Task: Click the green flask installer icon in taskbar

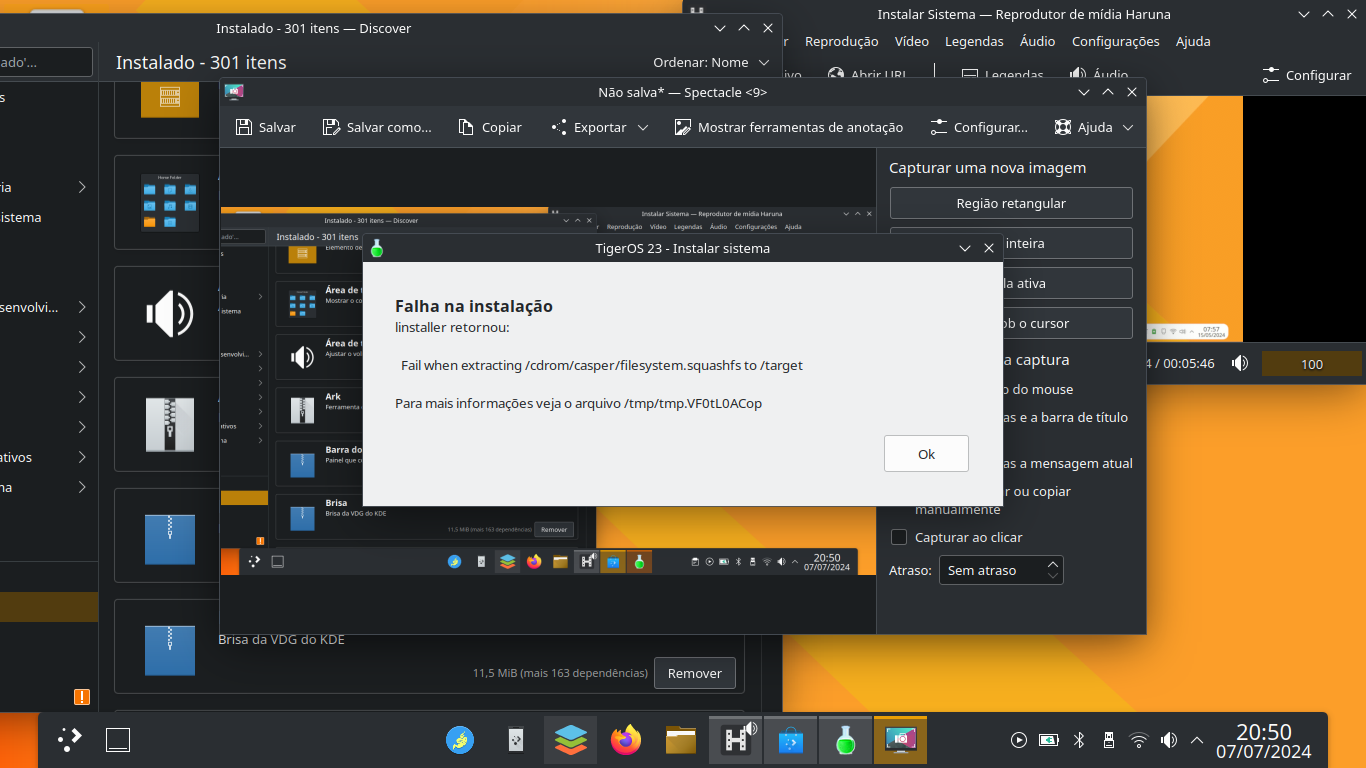Action: point(846,740)
